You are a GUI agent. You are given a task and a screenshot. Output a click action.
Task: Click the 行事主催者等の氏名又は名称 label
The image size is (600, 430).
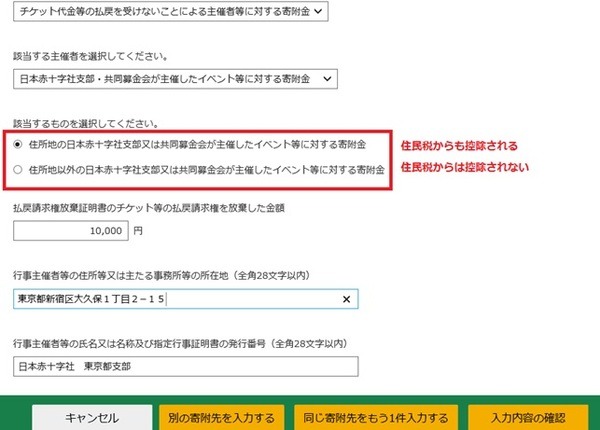(180, 344)
